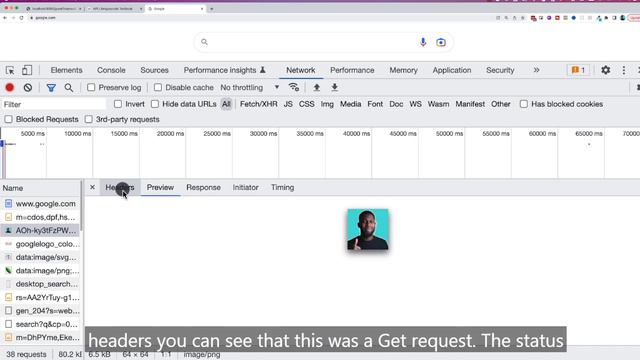Open the Headers tab of request
Image resolution: width=640 pixels, height=360 pixels.
[120, 187]
